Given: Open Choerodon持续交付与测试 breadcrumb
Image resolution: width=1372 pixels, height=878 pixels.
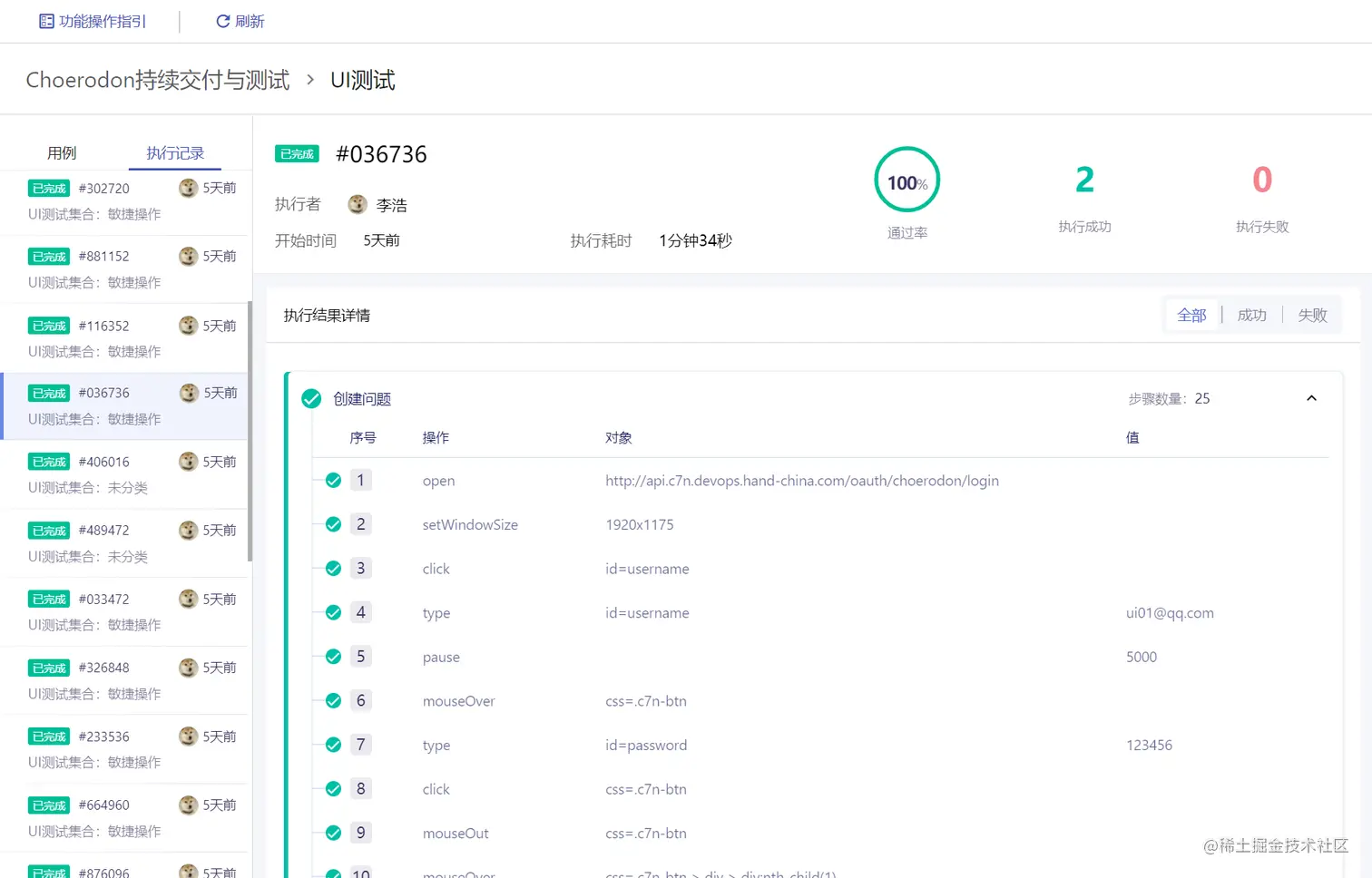Looking at the screenshot, I should (x=158, y=80).
